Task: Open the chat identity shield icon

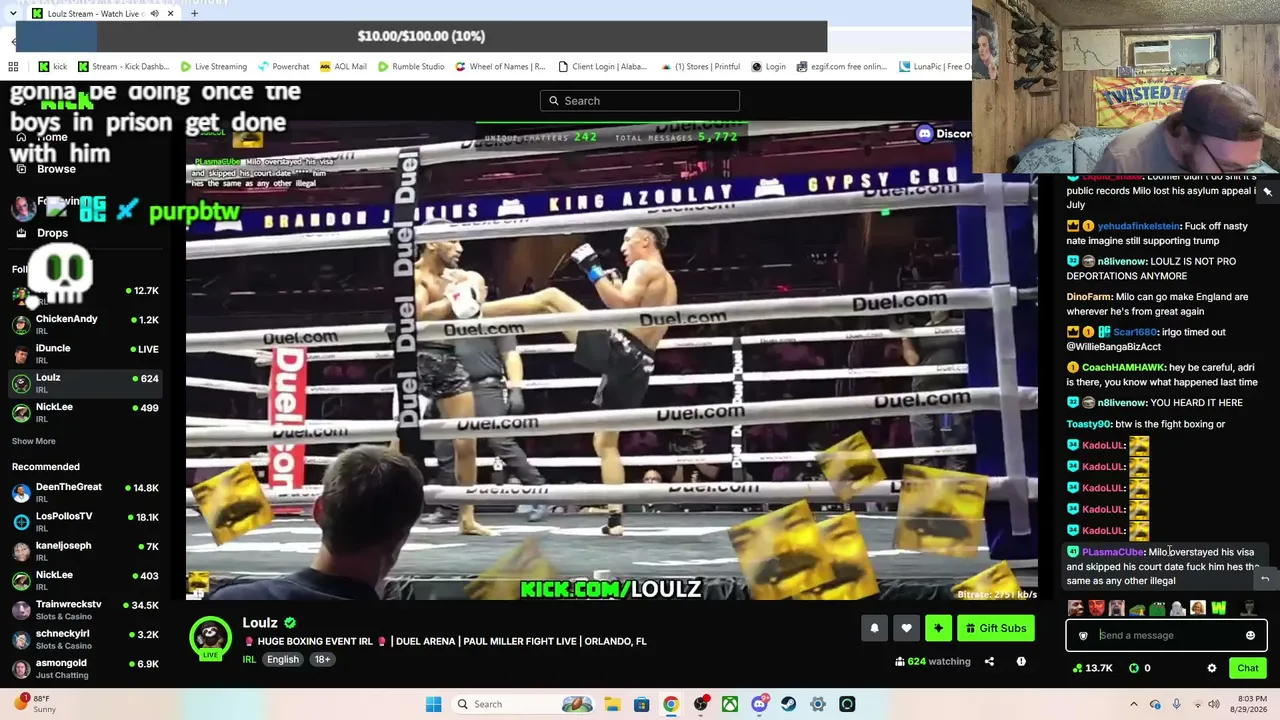Action: point(1082,635)
